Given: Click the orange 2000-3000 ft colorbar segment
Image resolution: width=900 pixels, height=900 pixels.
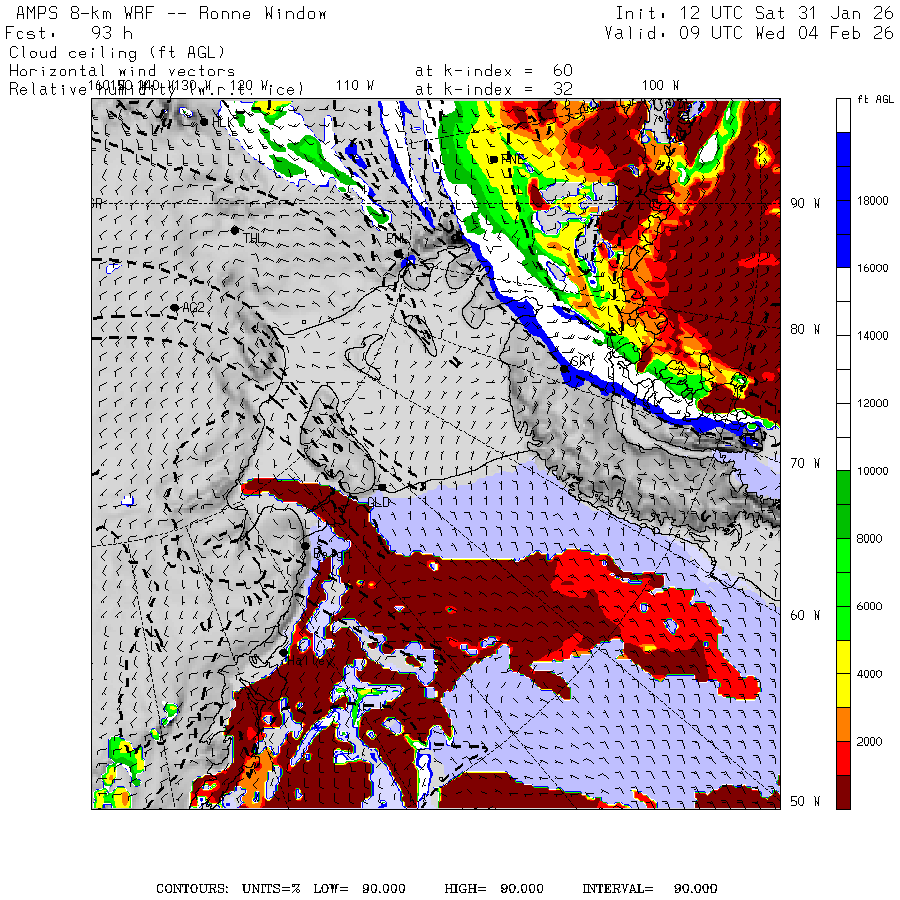Looking at the screenshot, I should tap(843, 724).
